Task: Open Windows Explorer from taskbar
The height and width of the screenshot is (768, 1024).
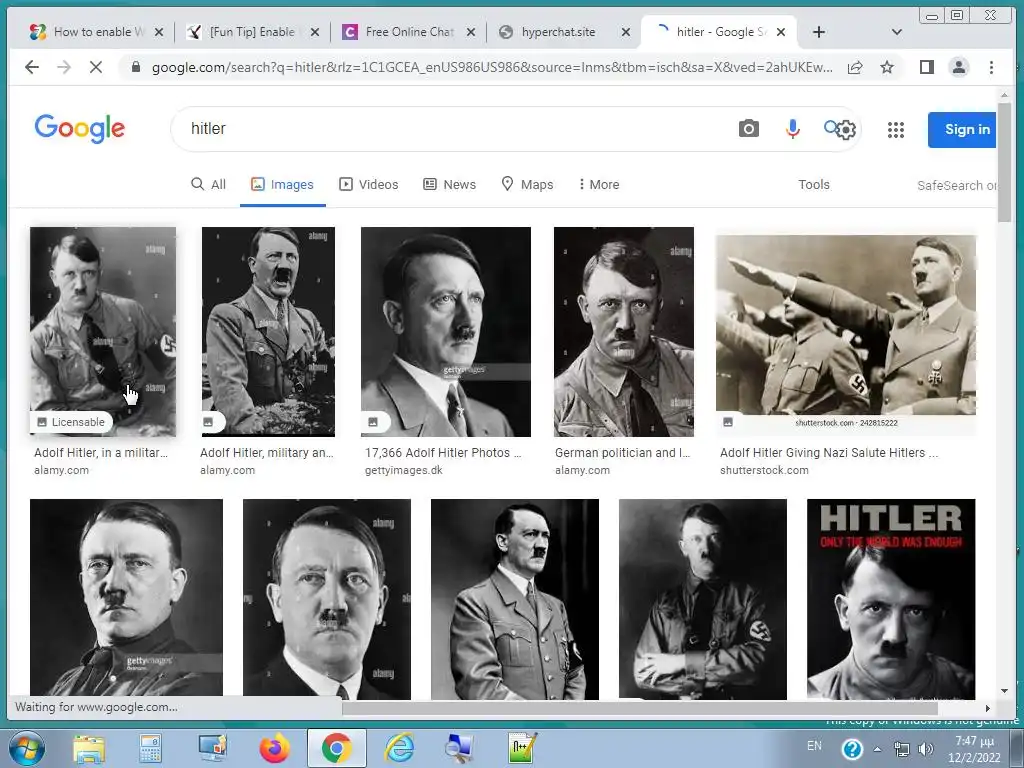Action: pyautogui.click(x=89, y=748)
